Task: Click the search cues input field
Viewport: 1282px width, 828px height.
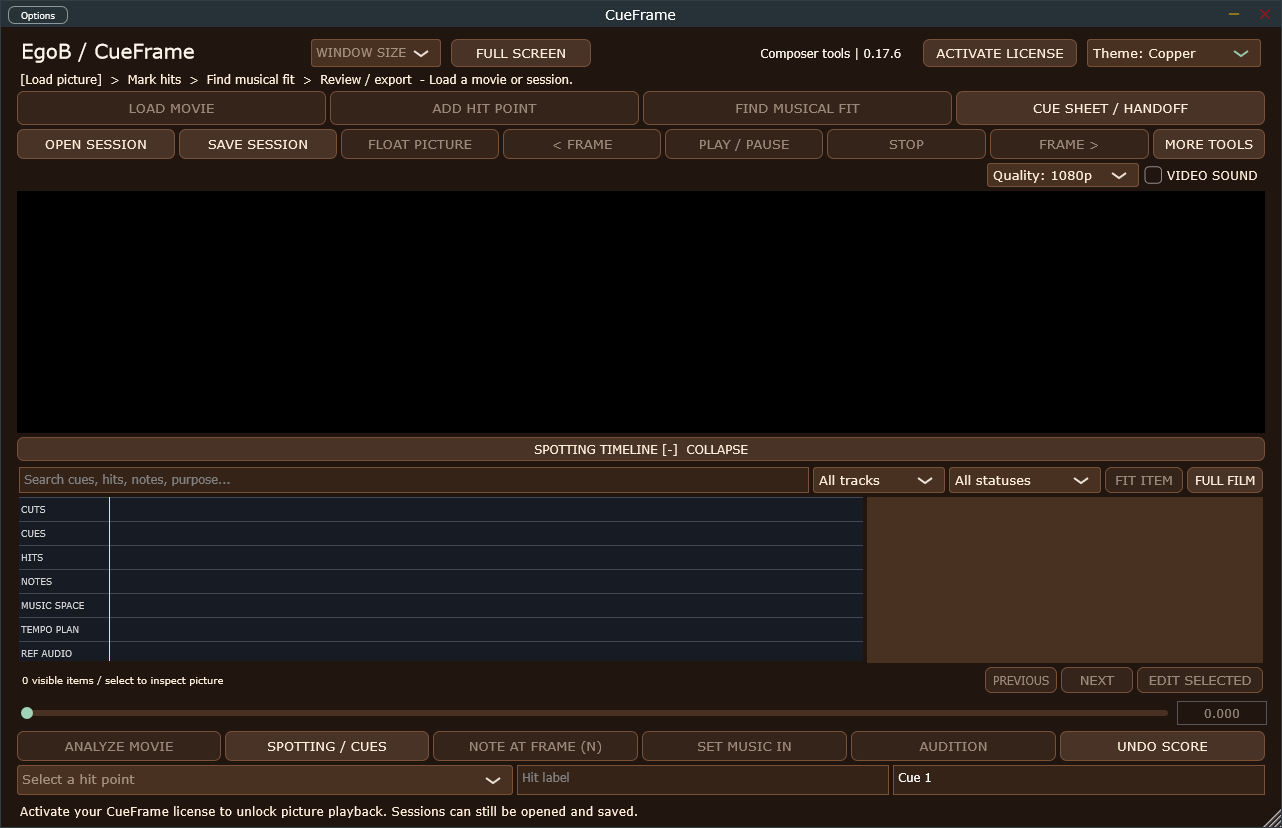Action: click(414, 480)
